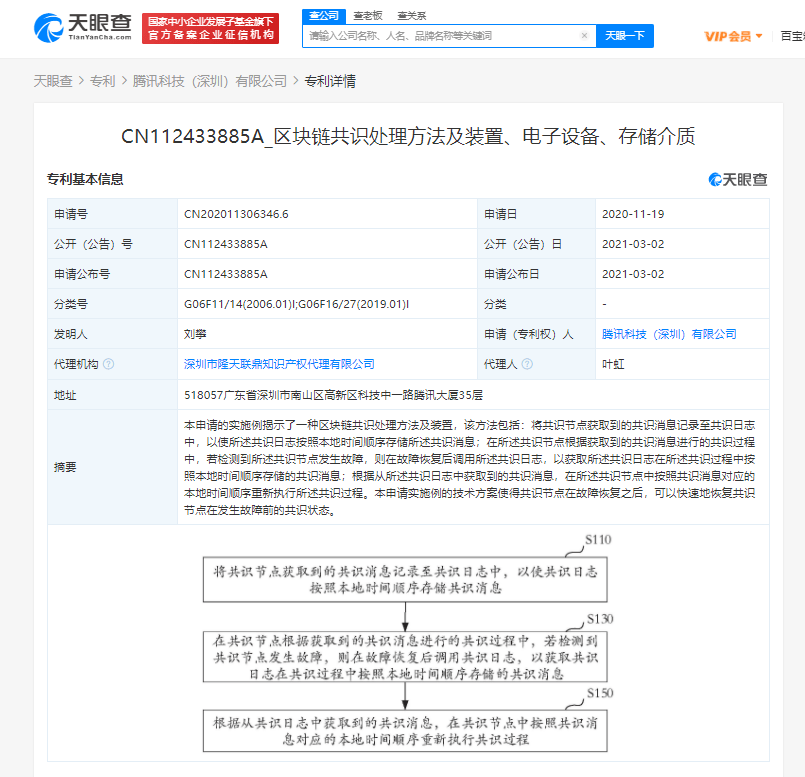The width and height of the screenshot is (805, 777).
Task: Clear search box with the X icon
Action: click(x=584, y=36)
